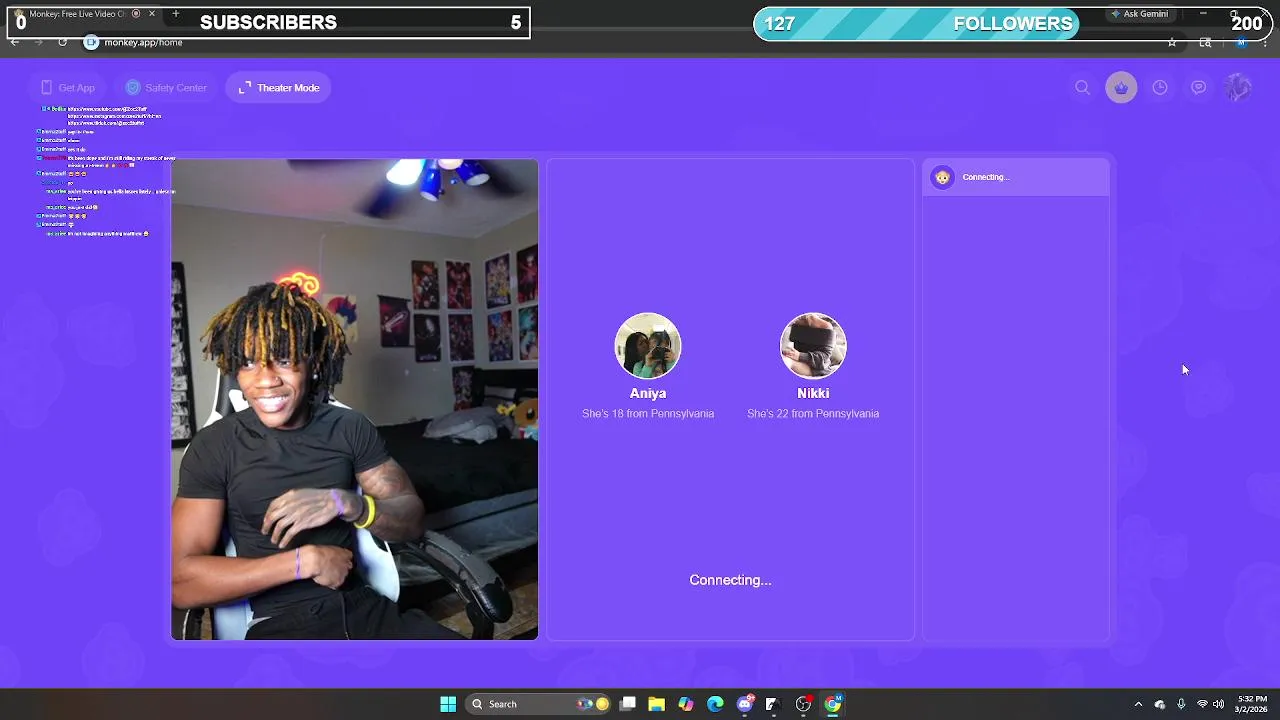
Task: Click the microphone tray icon
Action: tap(1181, 704)
